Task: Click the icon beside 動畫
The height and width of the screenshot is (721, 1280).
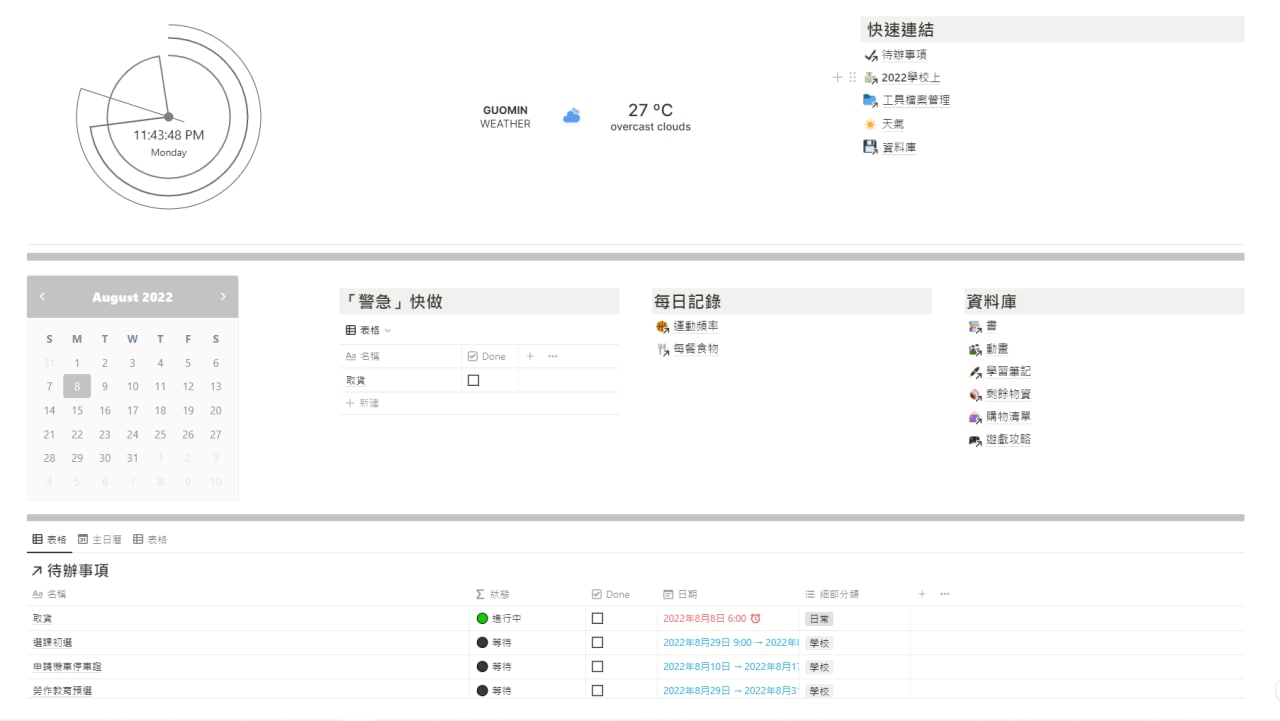Action: click(x=975, y=350)
